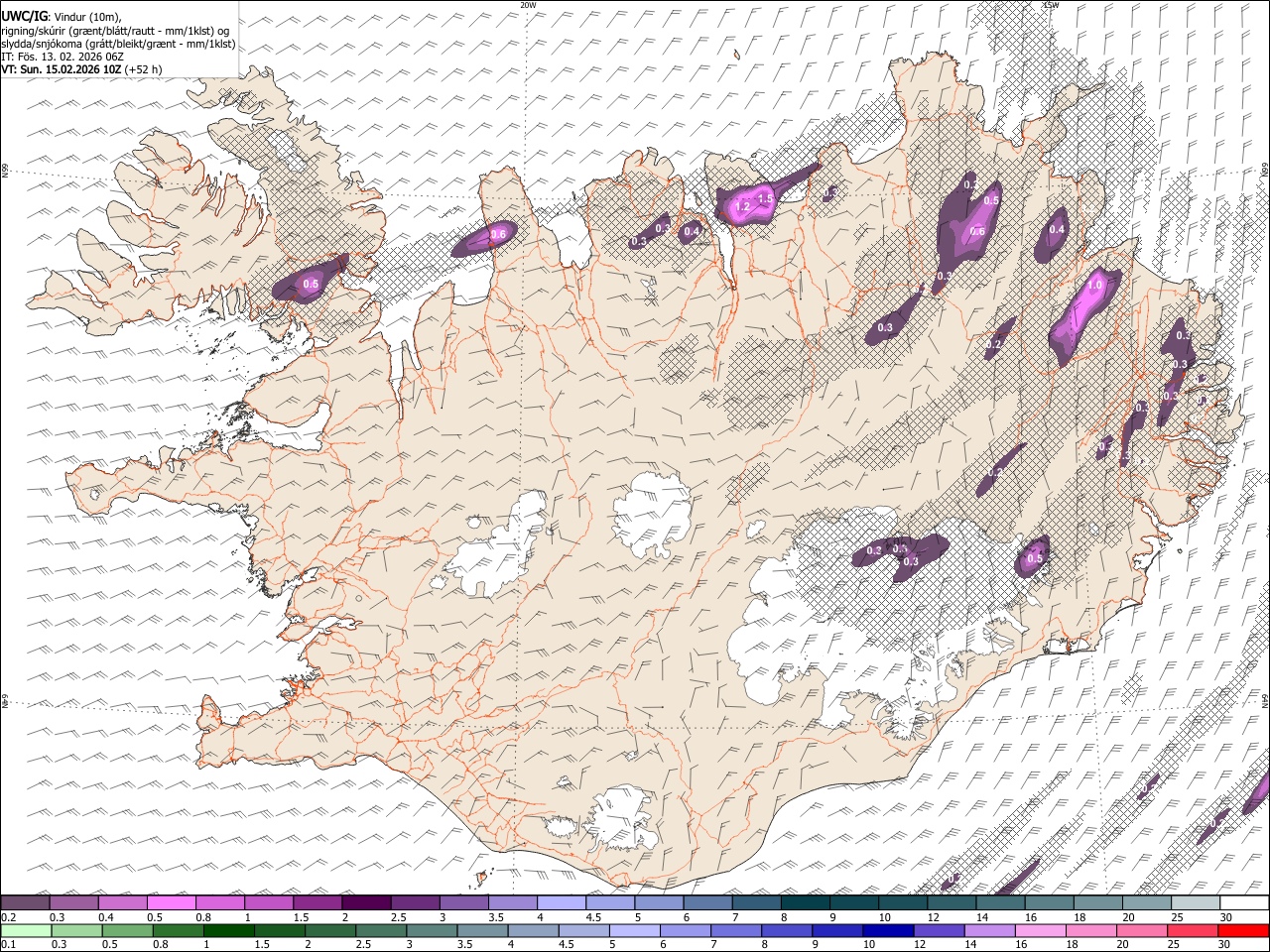Pick lower-scale periwinkle swatch 5 to 6

(x=635, y=930)
